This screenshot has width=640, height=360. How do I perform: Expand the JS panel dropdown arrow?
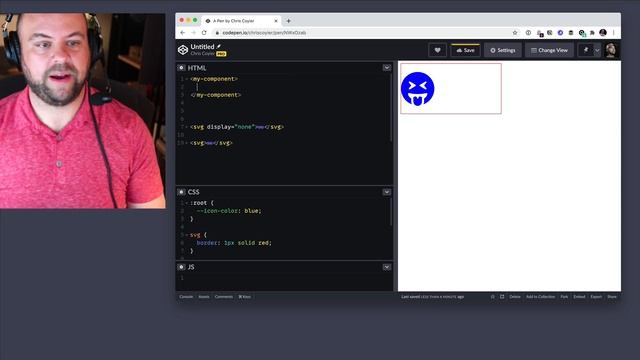pyautogui.click(x=387, y=267)
